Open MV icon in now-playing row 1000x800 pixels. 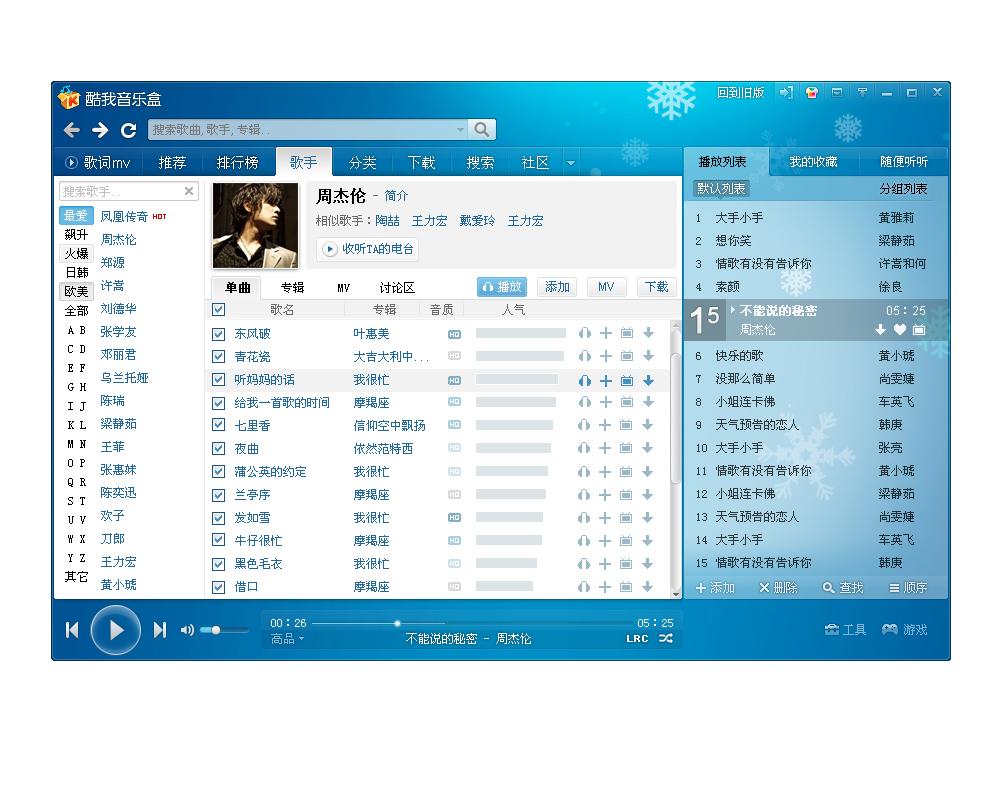919,330
